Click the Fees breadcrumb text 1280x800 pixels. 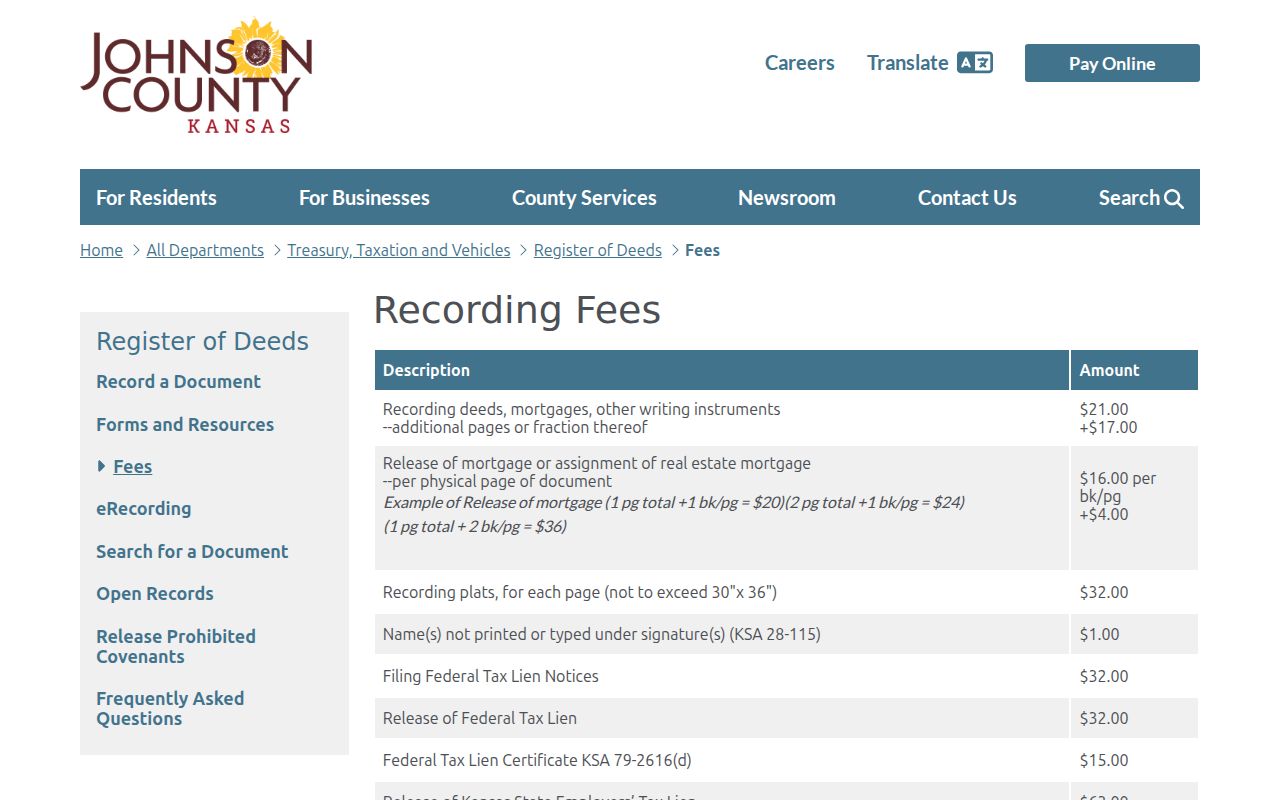(x=702, y=250)
